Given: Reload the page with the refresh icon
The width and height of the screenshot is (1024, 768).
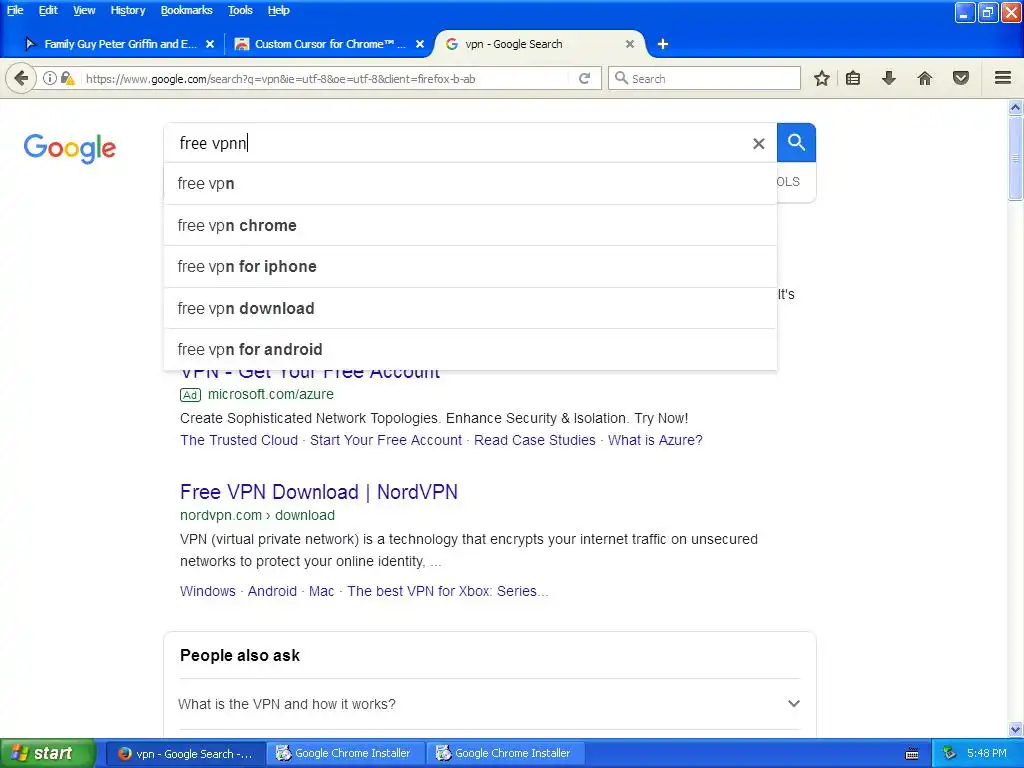Looking at the screenshot, I should 584,78.
